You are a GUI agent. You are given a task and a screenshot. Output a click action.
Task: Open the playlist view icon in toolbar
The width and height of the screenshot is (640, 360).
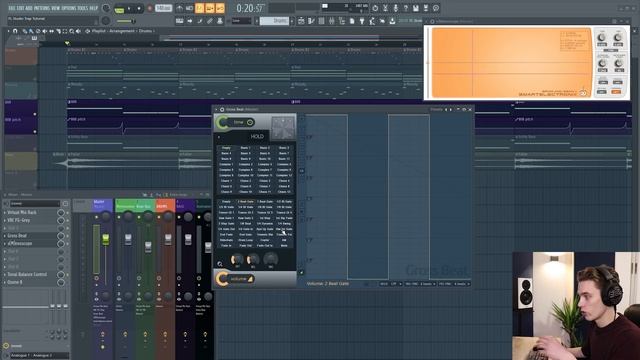(x=301, y=21)
